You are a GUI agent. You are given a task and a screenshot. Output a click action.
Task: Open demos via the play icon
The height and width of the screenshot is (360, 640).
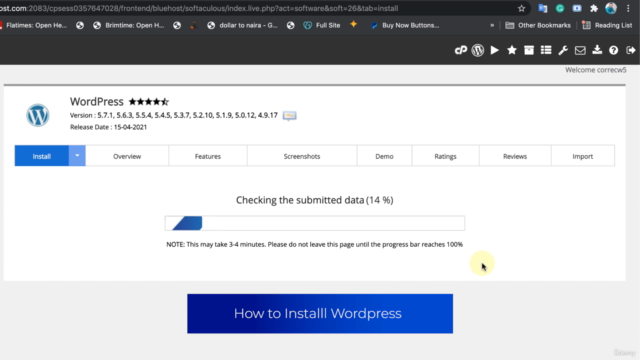(494, 50)
